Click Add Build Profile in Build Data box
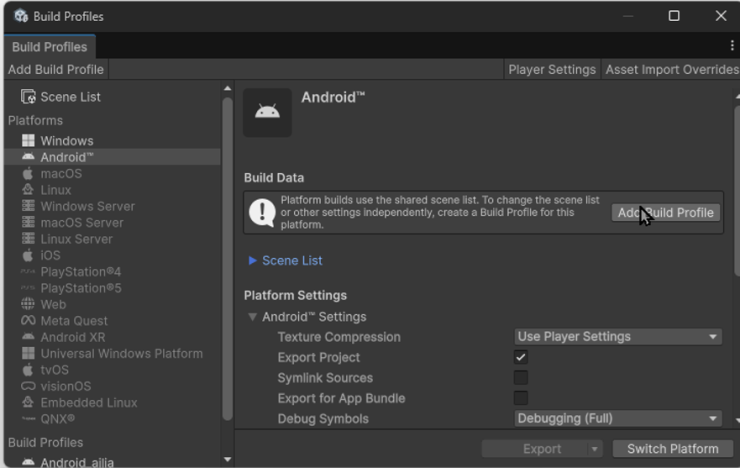 [x=665, y=212]
